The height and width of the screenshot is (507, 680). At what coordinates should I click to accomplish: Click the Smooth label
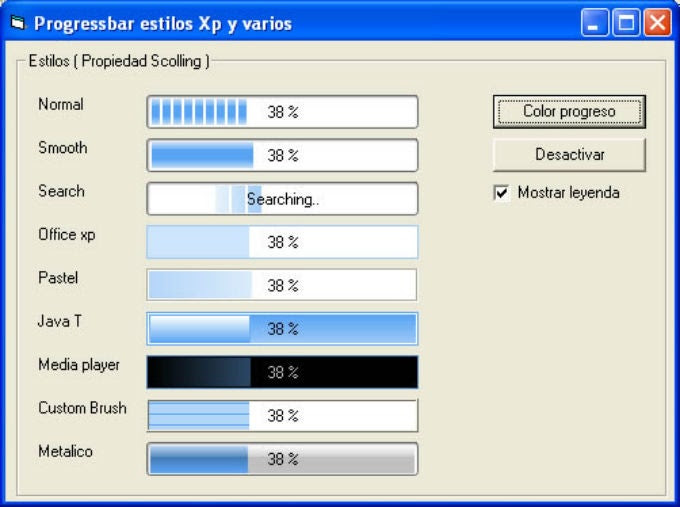coord(62,148)
